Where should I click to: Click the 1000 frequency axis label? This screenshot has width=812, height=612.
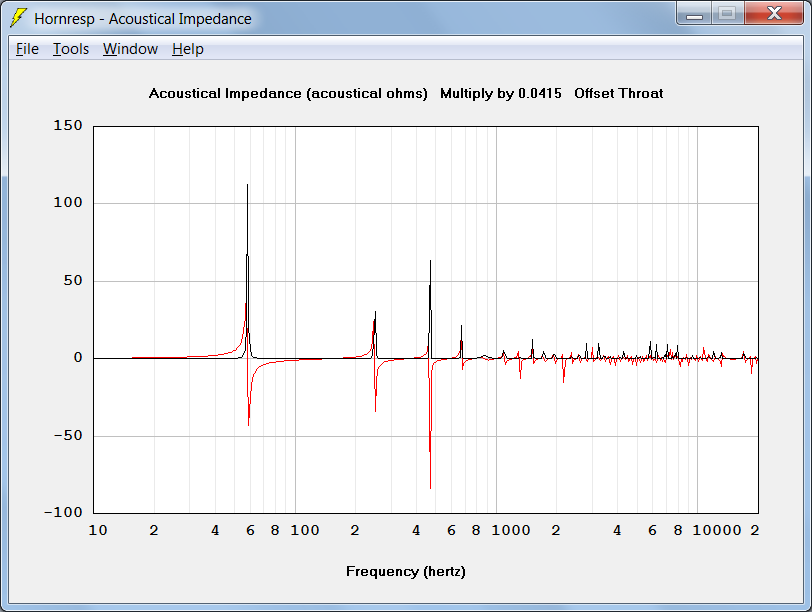pyautogui.click(x=511, y=530)
